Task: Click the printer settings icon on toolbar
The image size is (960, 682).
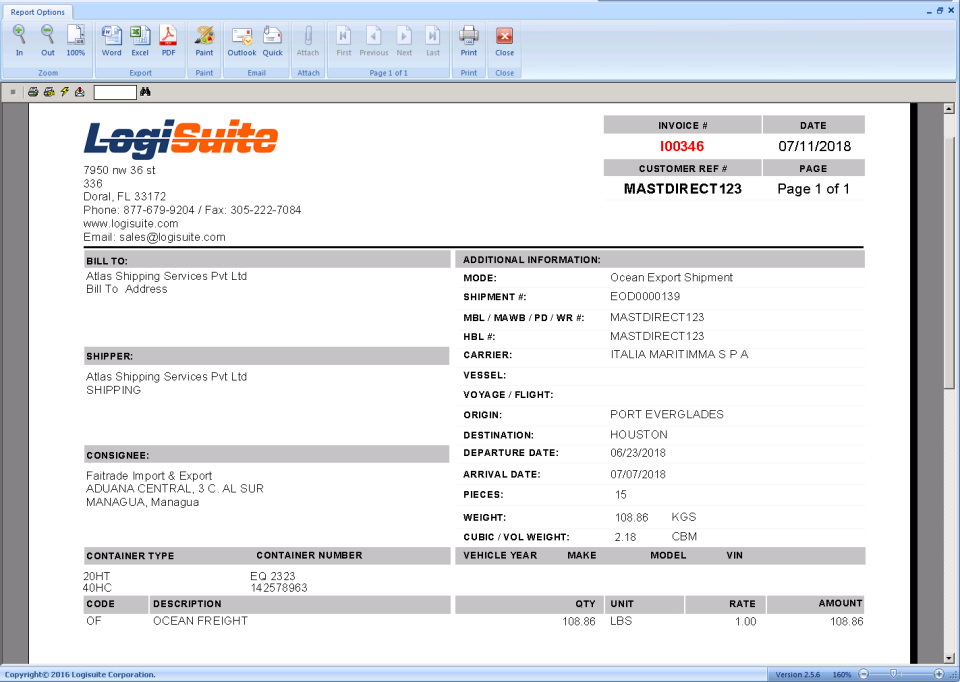Action: tap(48, 92)
